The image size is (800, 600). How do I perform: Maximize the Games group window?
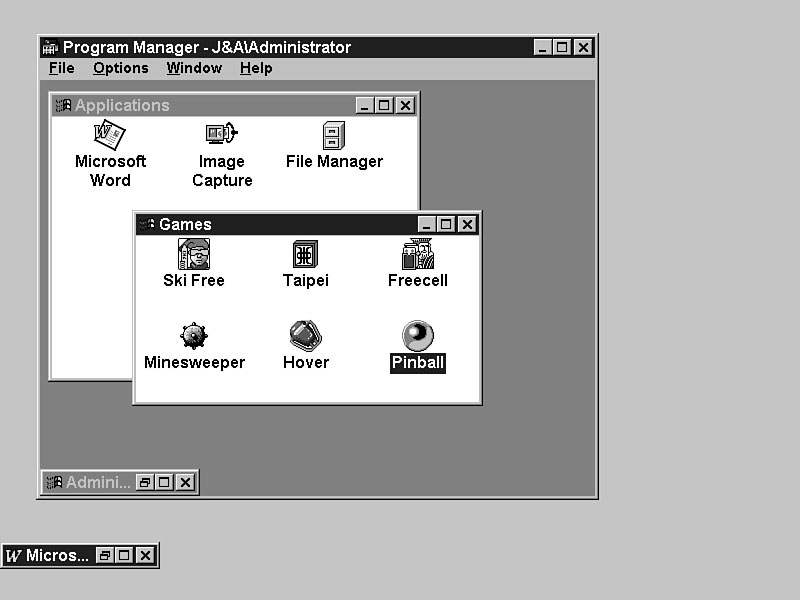click(x=446, y=224)
